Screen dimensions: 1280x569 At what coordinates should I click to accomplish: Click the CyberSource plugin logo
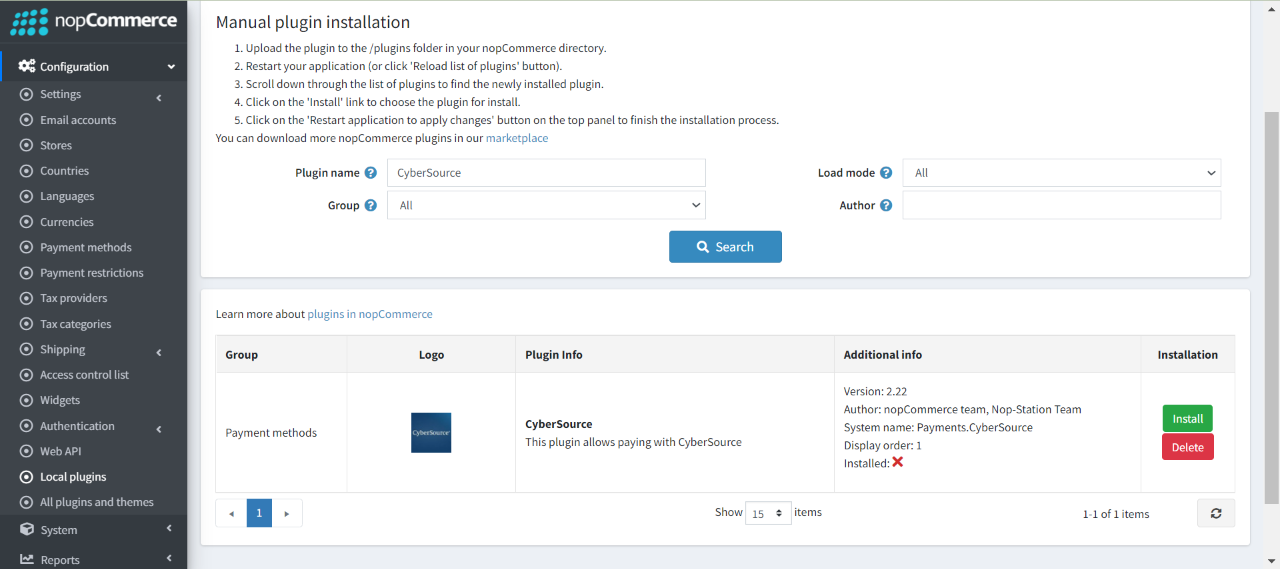coord(431,433)
